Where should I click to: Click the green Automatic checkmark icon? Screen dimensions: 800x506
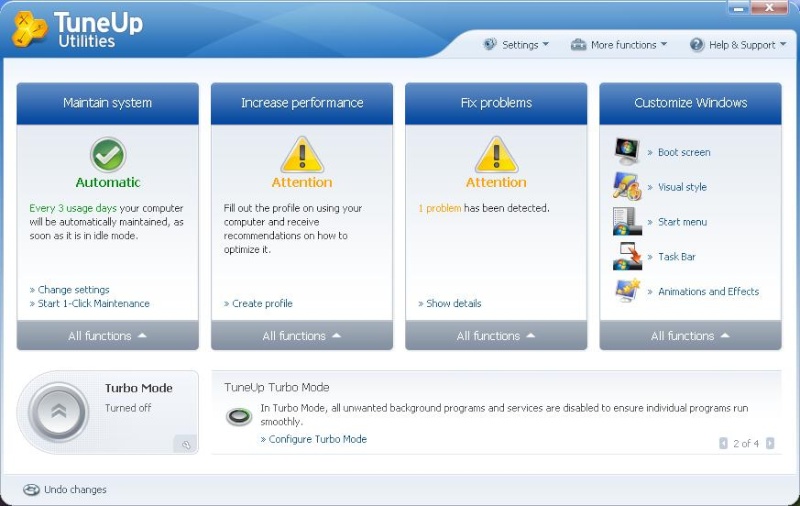(108, 155)
